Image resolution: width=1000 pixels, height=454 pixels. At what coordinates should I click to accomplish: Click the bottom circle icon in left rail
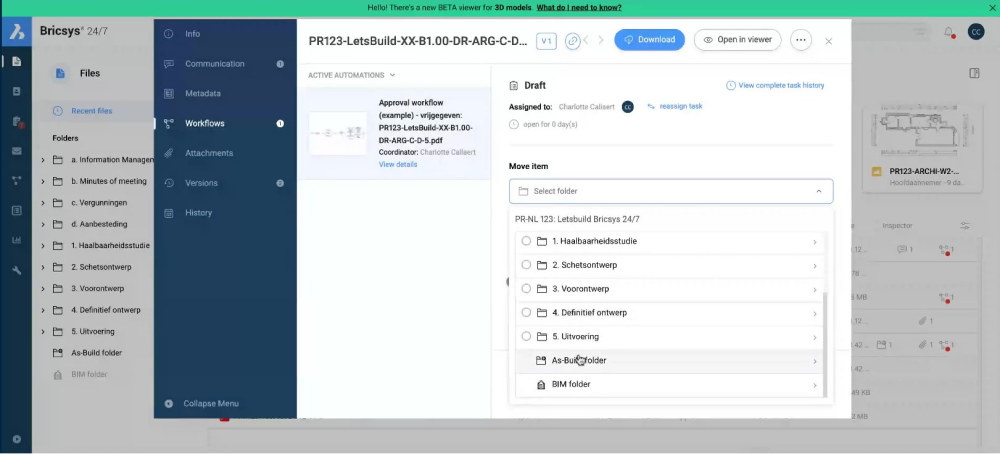coord(17,439)
